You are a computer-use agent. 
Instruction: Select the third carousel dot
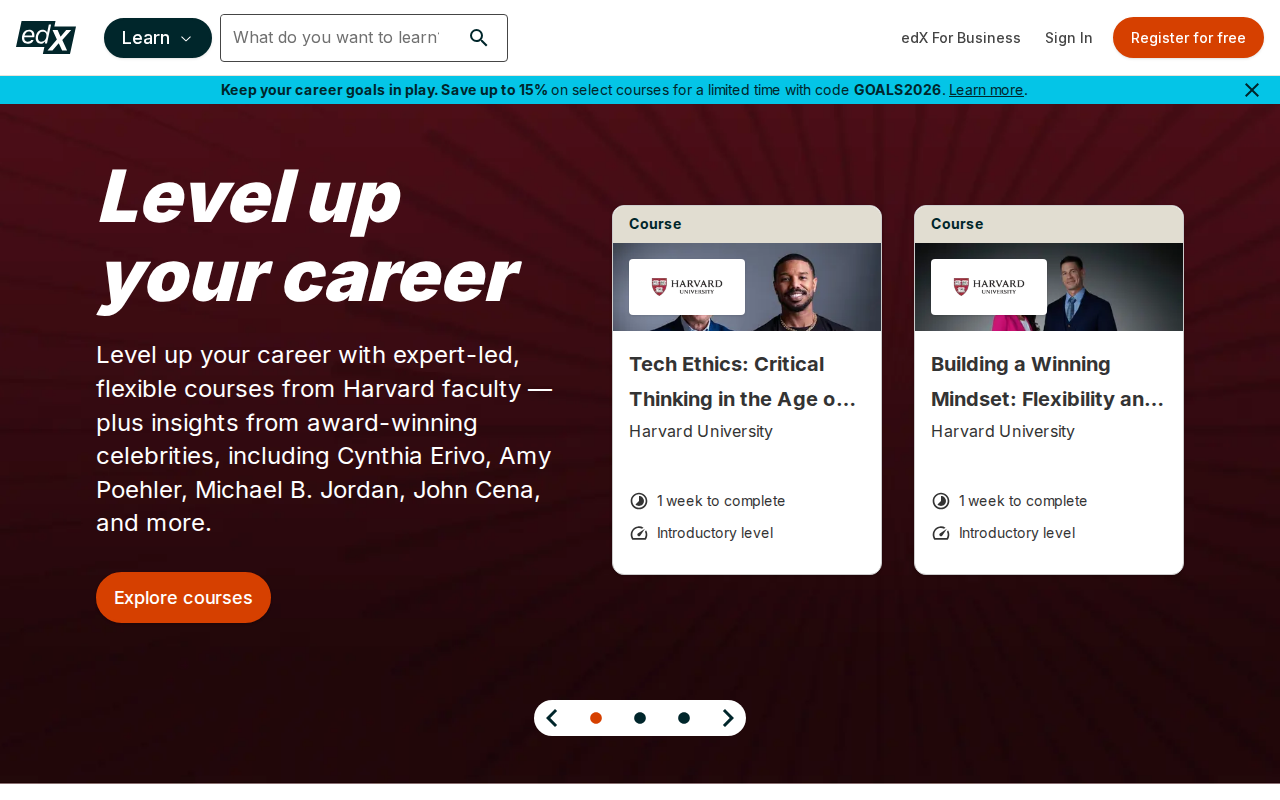coord(684,718)
